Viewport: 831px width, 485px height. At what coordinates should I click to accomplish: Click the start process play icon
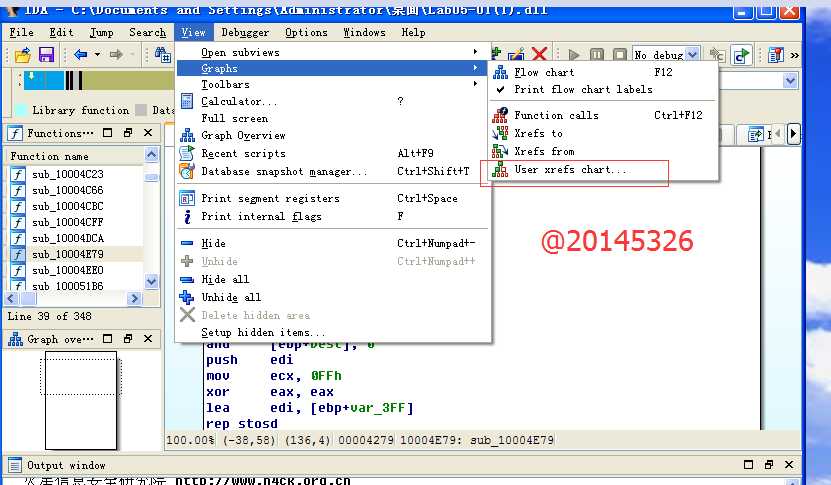[x=573, y=55]
